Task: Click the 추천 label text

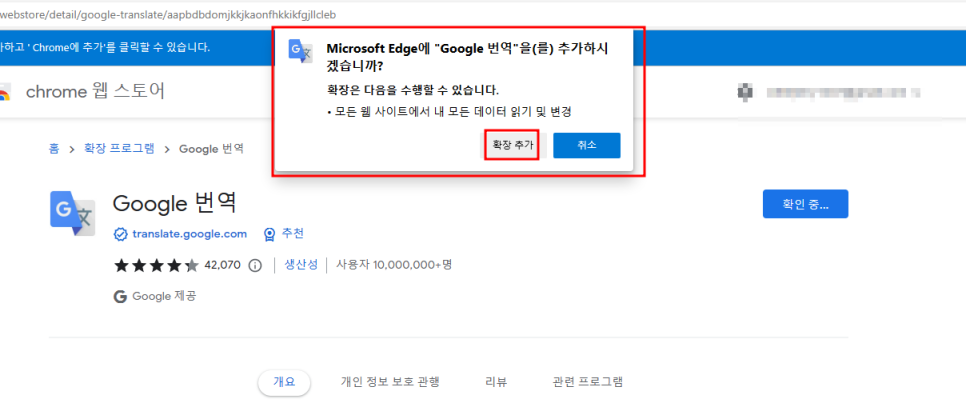Action: 293,234
